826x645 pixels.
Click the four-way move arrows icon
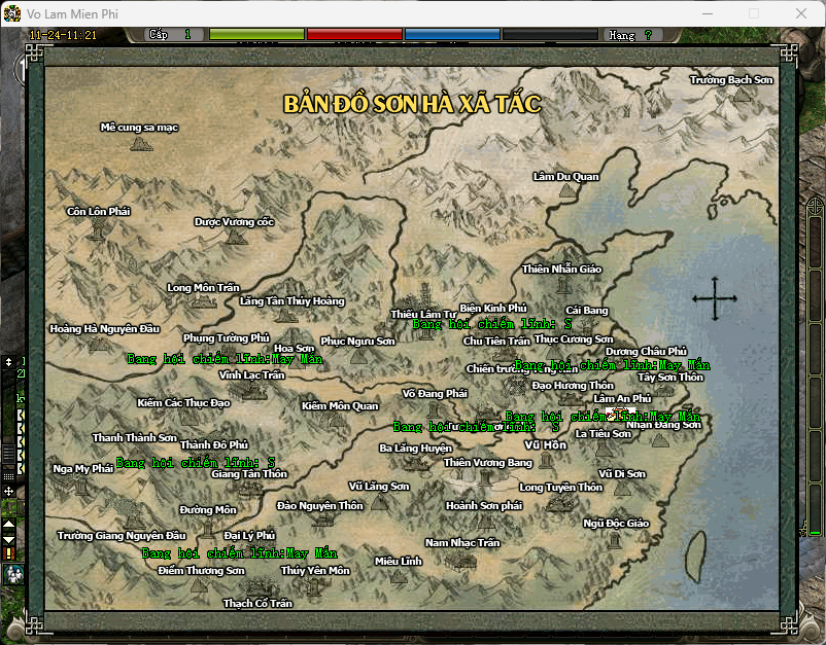click(x=715, y=298)
